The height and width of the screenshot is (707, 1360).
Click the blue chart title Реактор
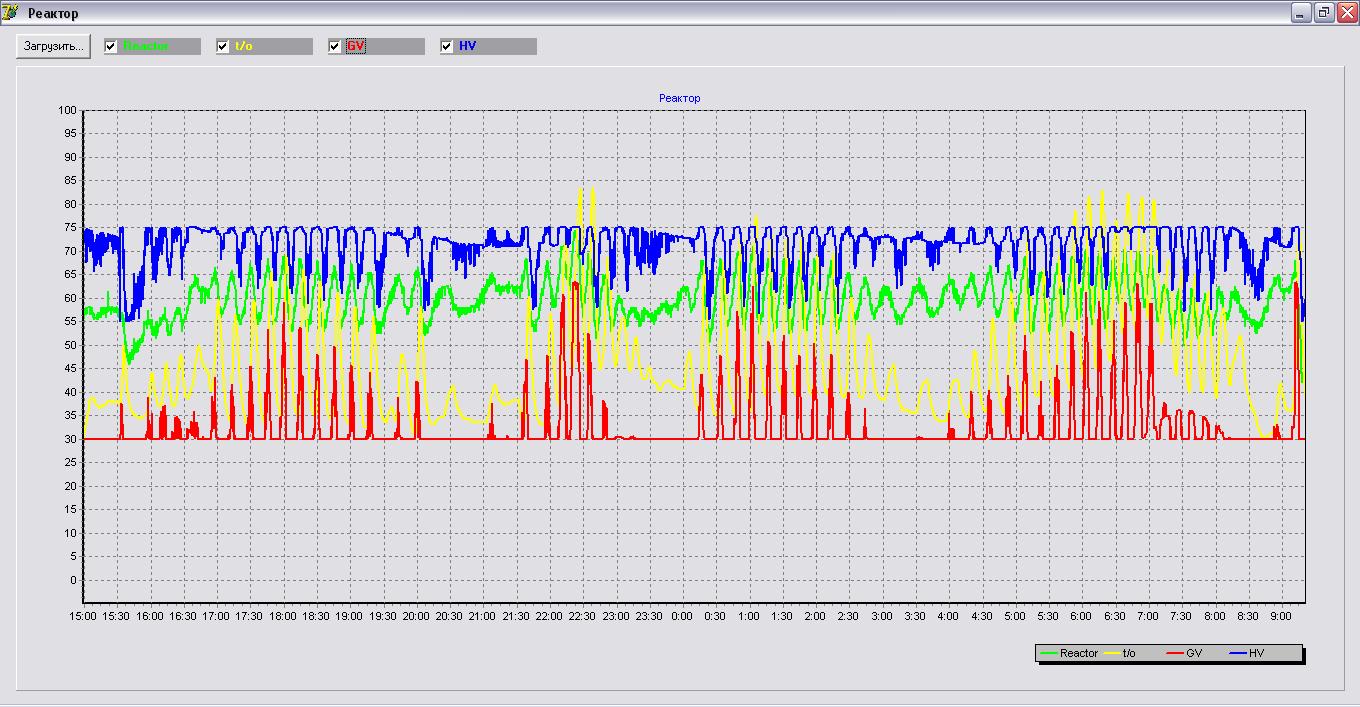[x=679, y=98]
